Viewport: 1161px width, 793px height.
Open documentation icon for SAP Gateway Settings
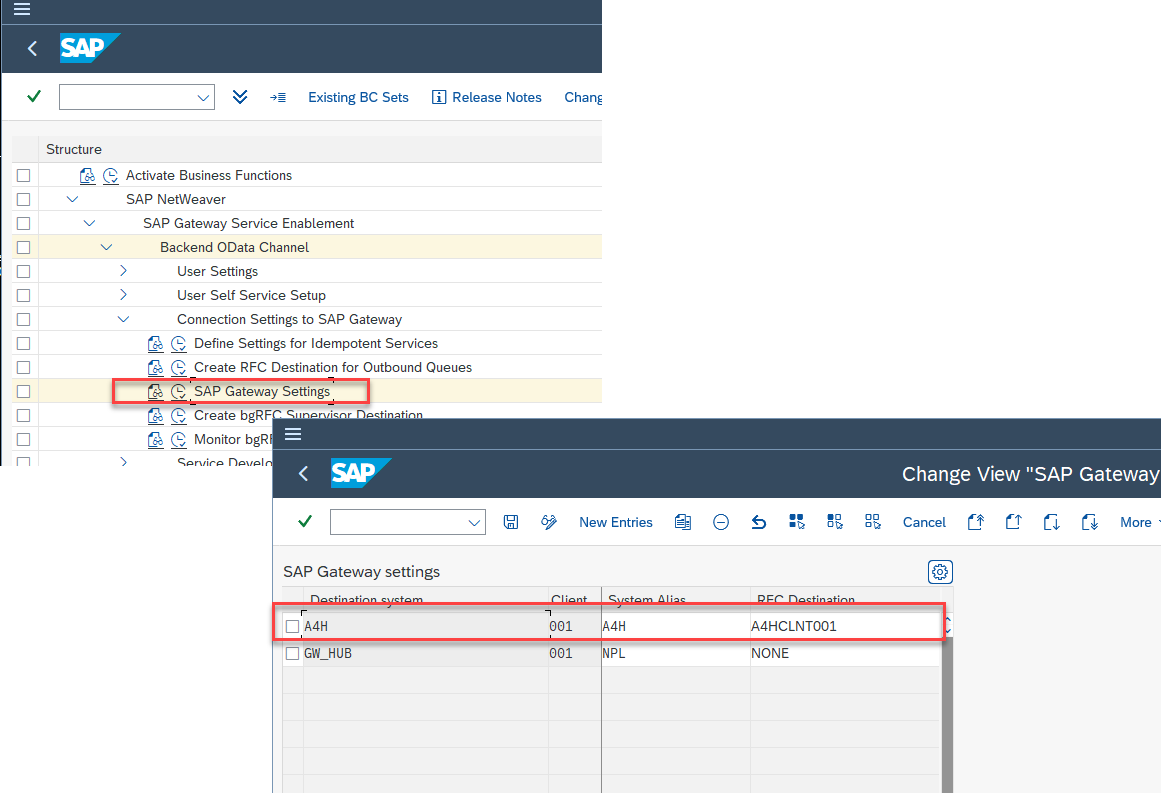tap(155, 391)
